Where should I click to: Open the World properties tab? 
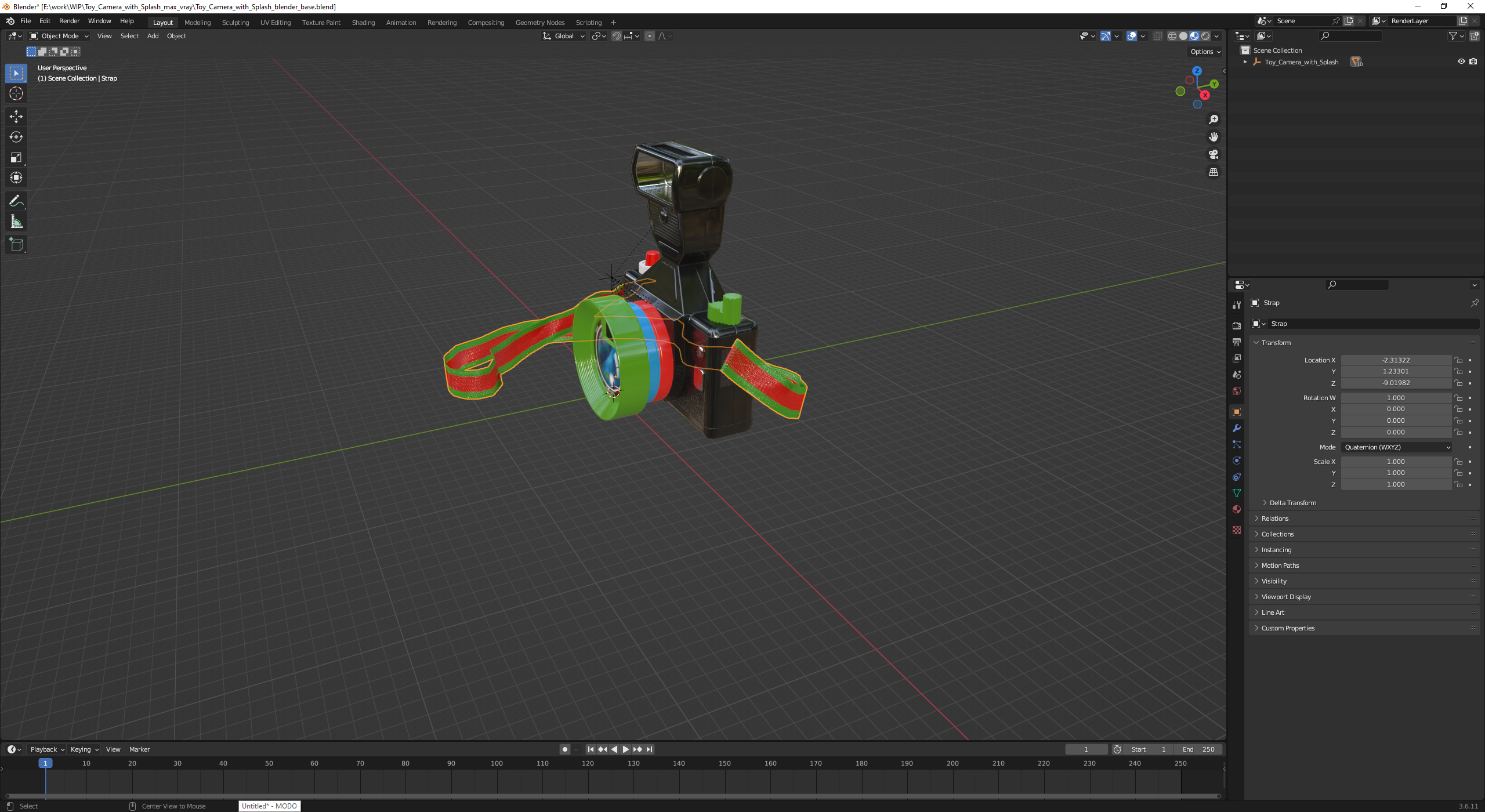(1237, 391)
